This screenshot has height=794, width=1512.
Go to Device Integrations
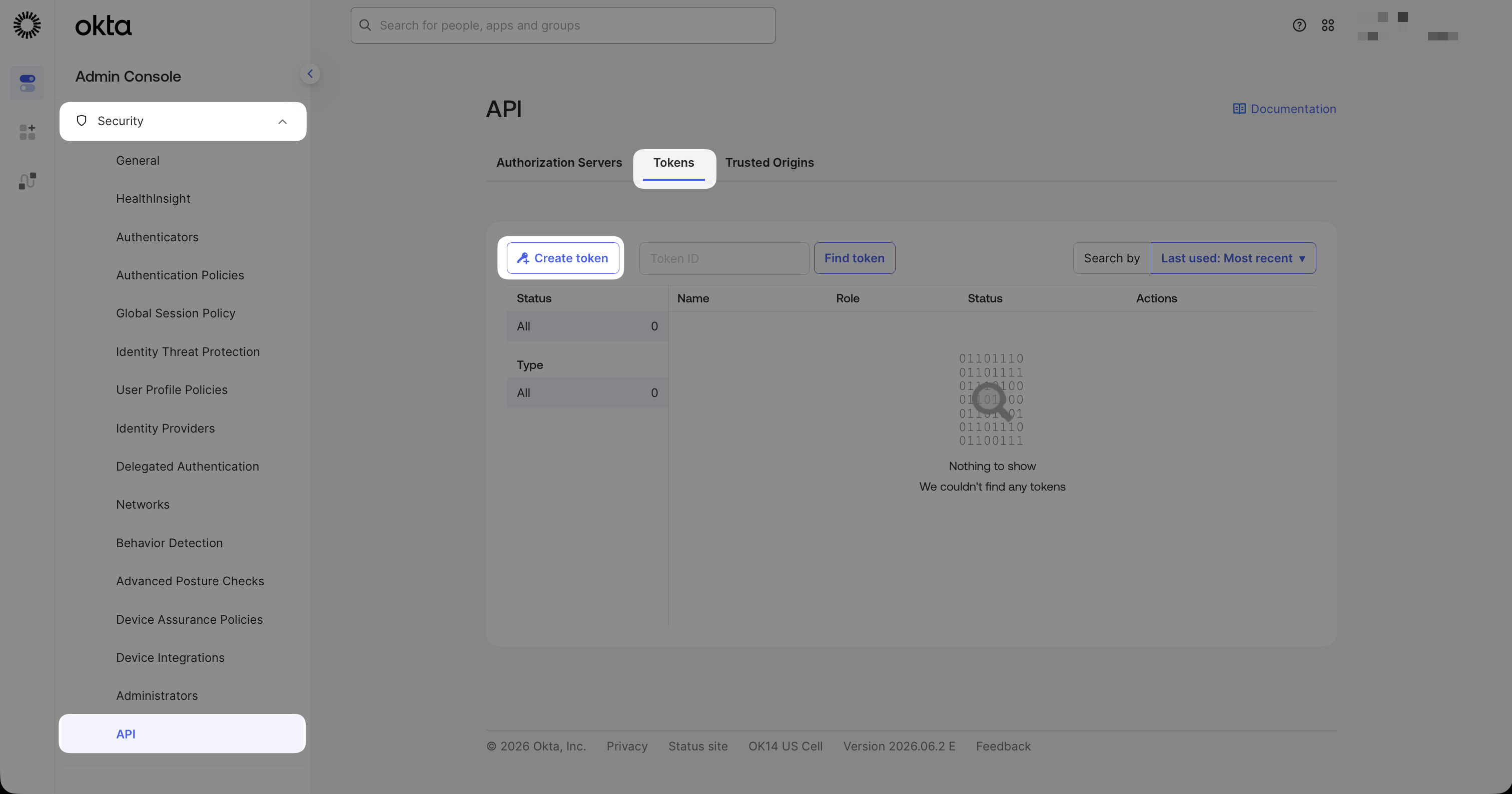(x=170, y=658)
